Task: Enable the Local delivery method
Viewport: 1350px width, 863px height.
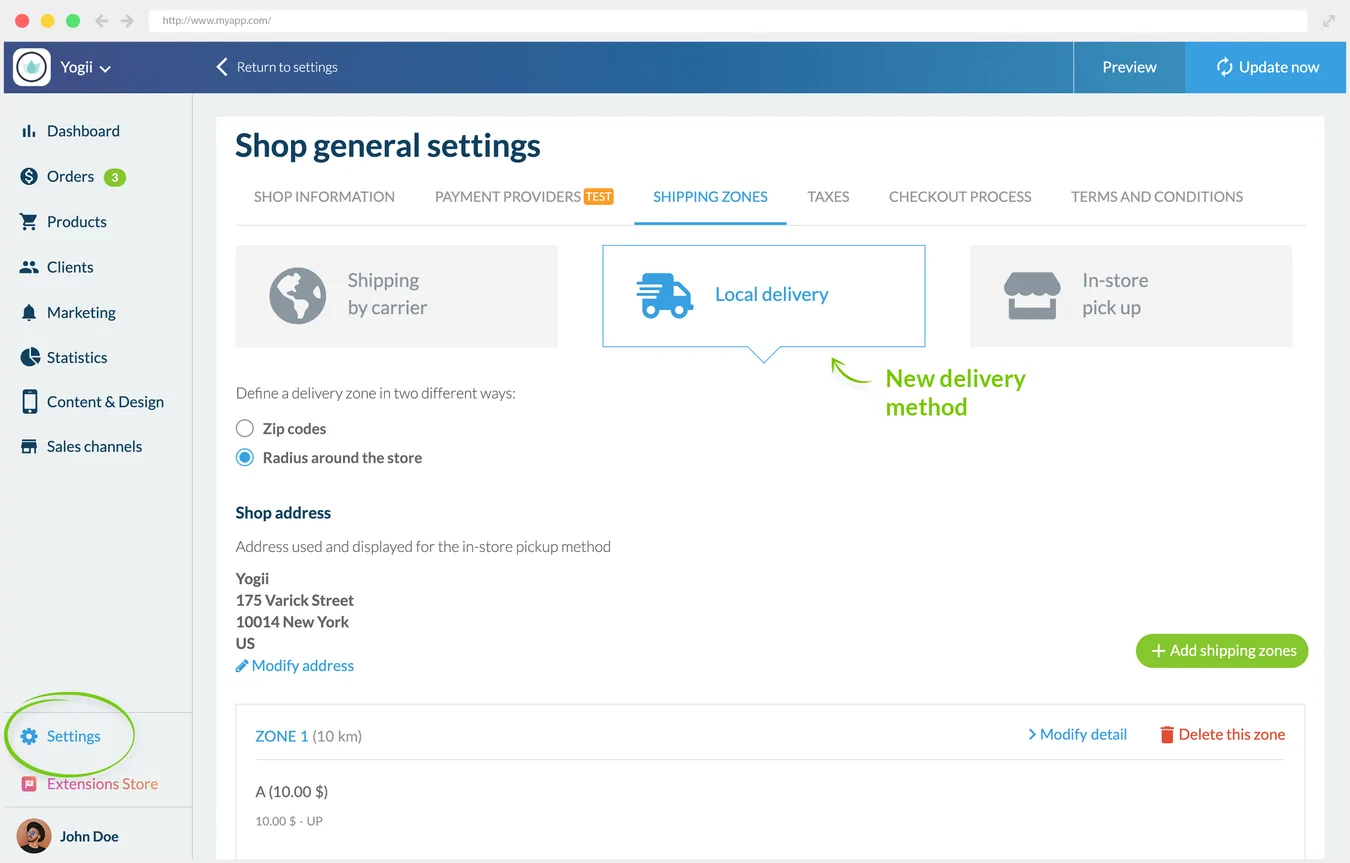Action: pos(763,294)
